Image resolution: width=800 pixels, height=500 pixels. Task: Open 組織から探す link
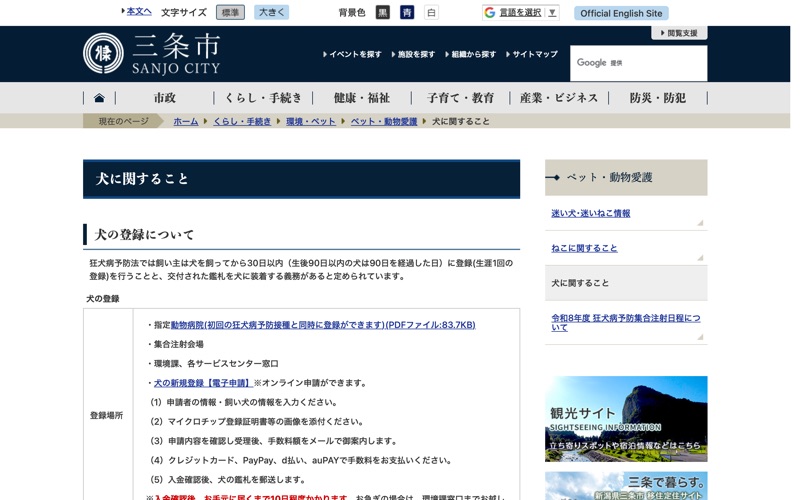470,54
